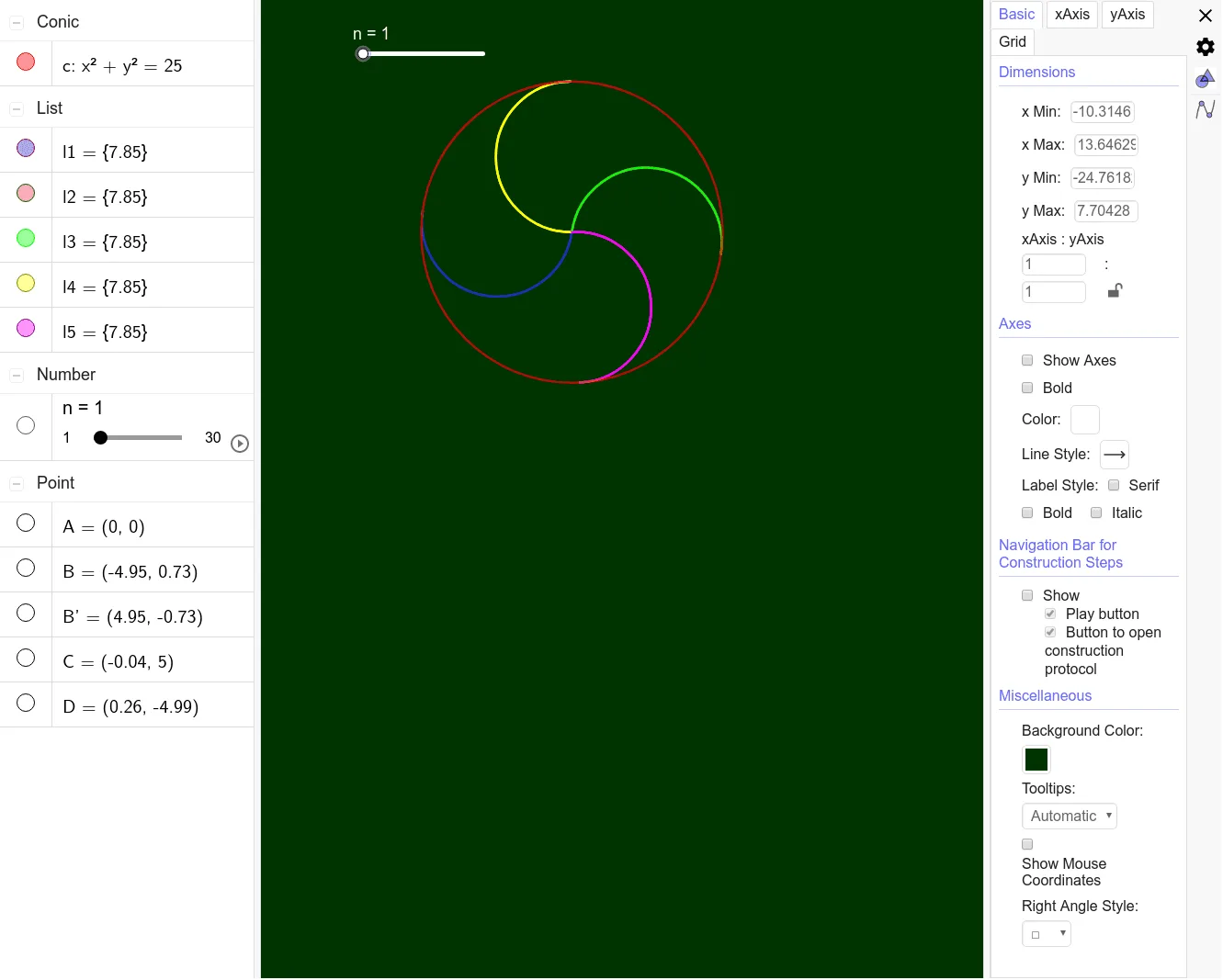Edit the x Min field
The height and width of the screenshot is (980, 1223).
click(x=1103, y=112)
